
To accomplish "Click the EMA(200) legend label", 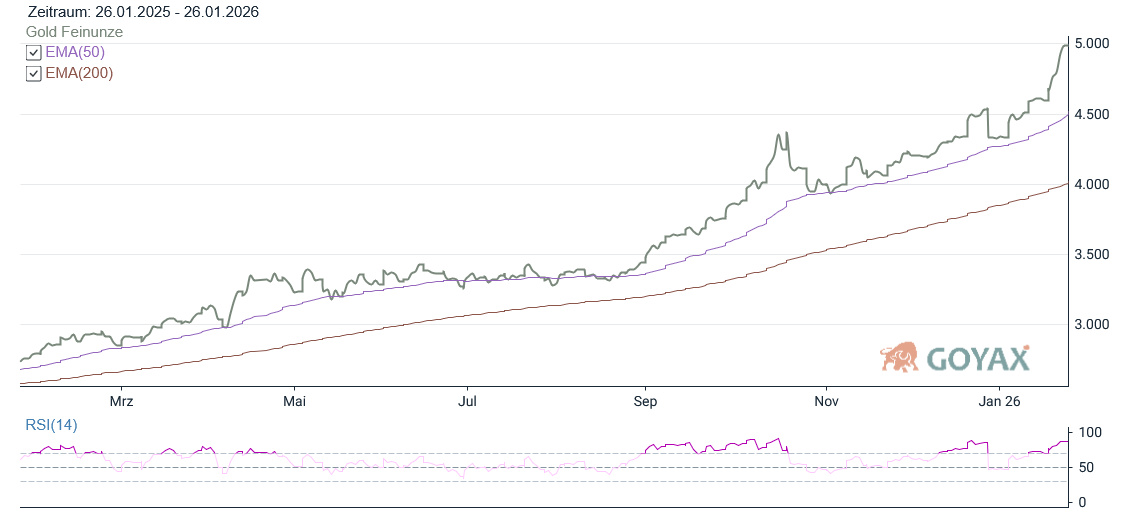I will [79, 73].
